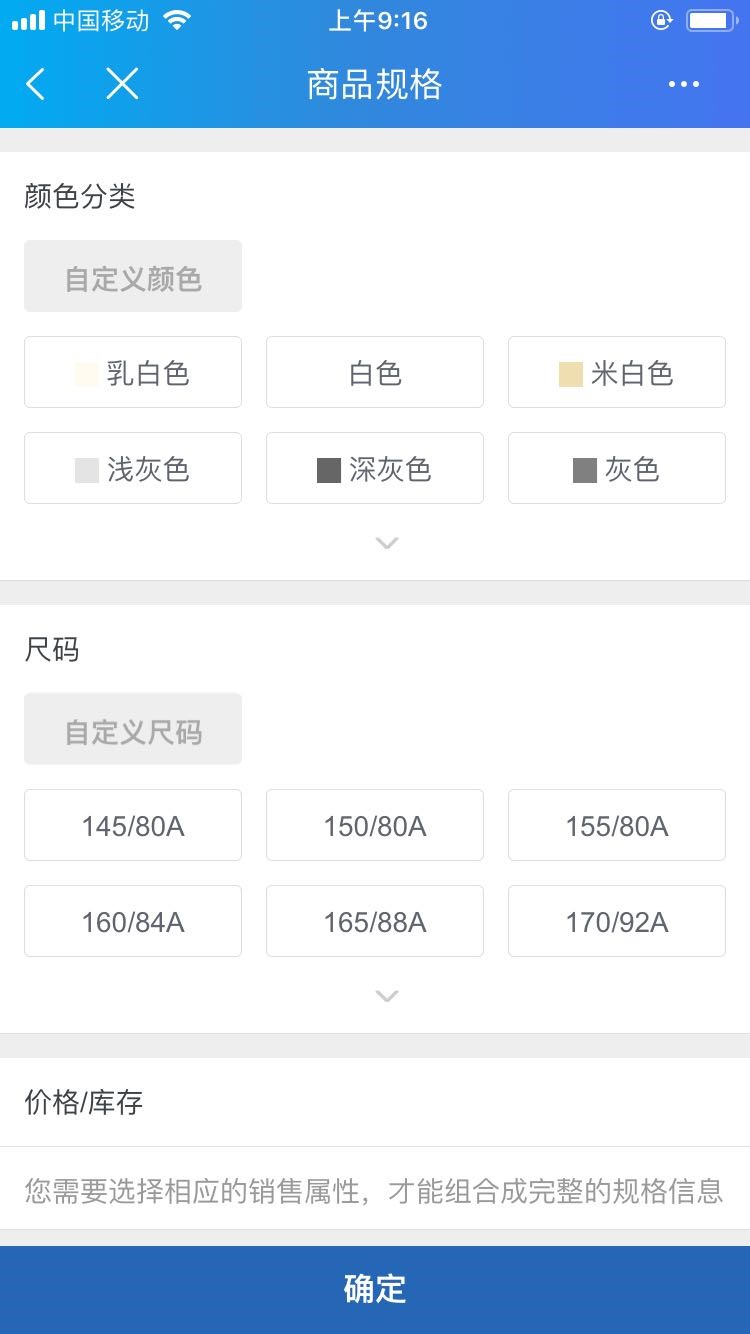Tap the 价格/库存 section header
750x1334 pixels.
point(84,1102)
